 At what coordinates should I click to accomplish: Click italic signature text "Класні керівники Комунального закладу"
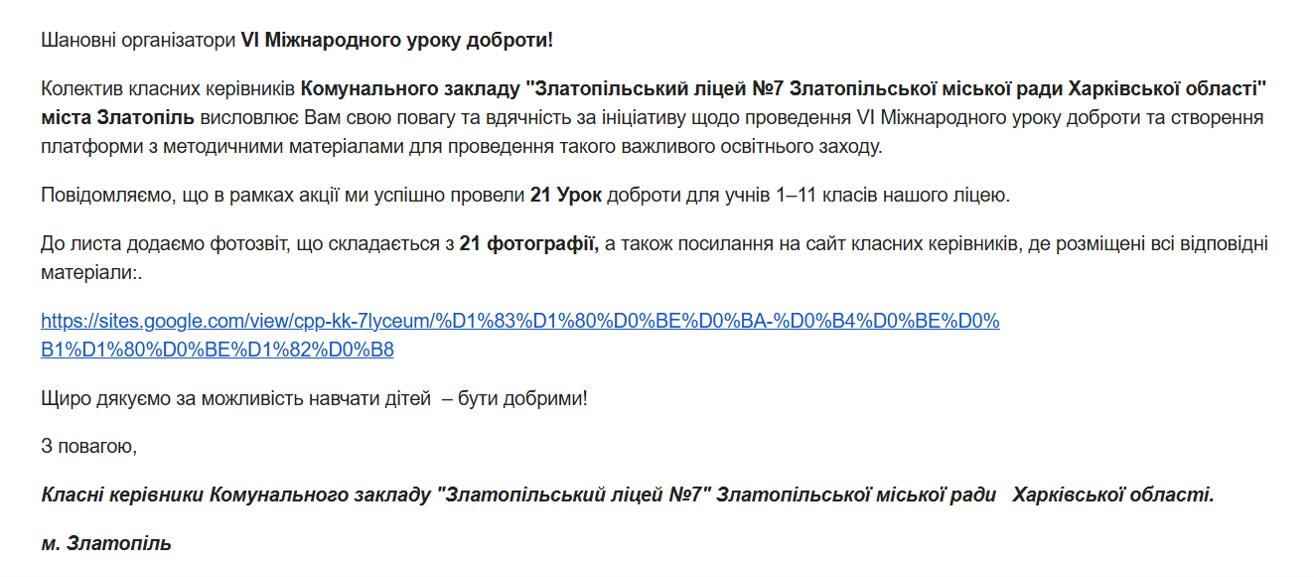pos(236,495)
